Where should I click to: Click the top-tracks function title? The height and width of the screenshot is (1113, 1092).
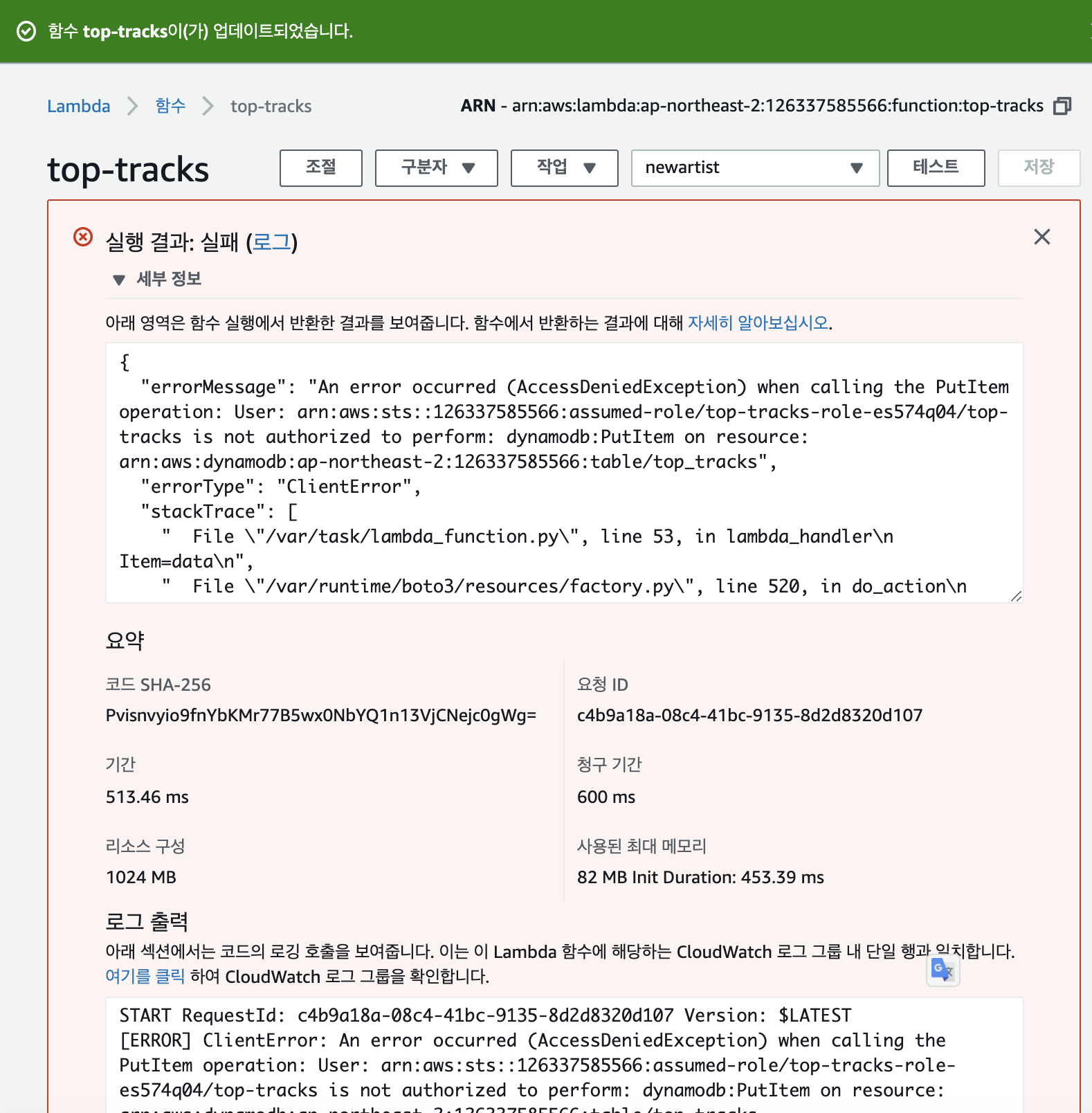[128, 170]
